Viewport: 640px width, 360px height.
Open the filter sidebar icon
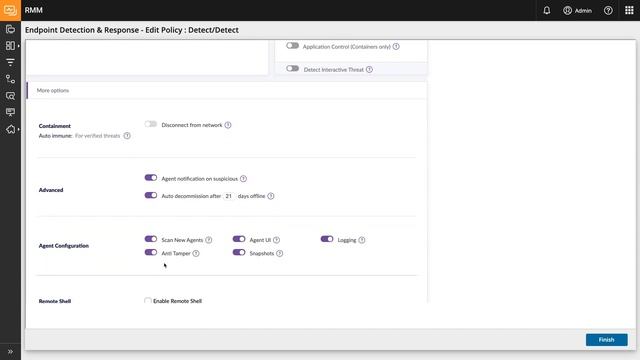10,62
